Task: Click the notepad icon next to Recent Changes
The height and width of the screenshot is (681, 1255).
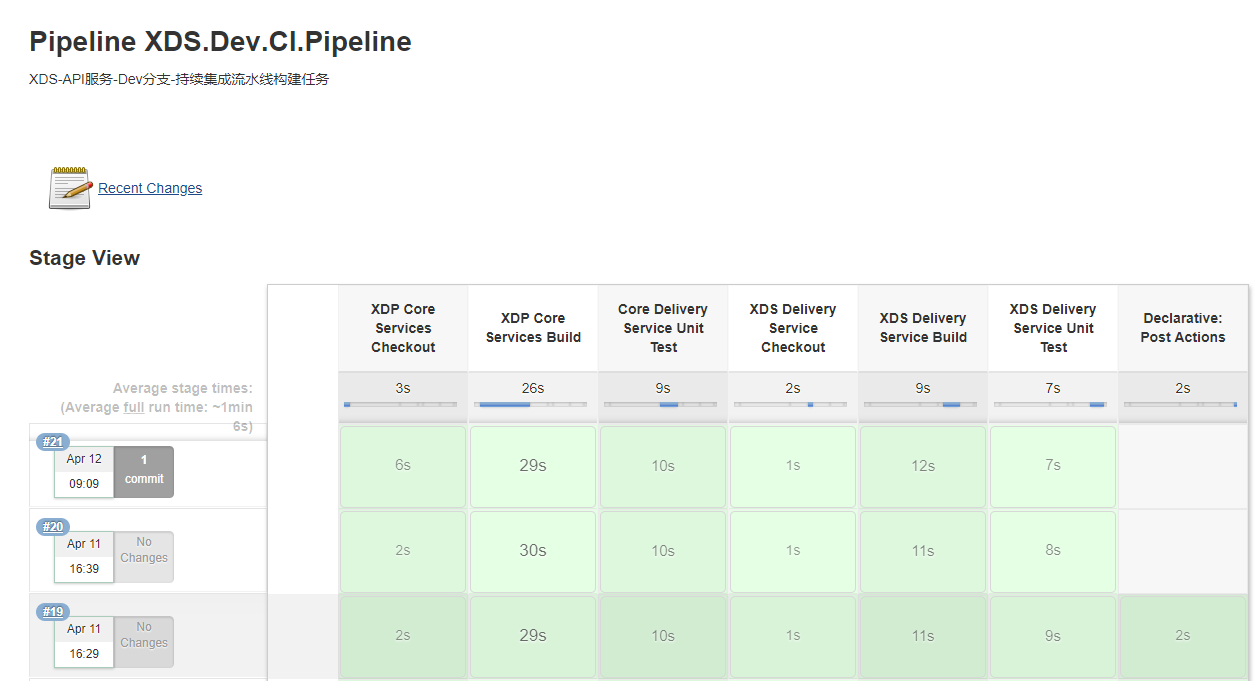Action: pos(68,187)
